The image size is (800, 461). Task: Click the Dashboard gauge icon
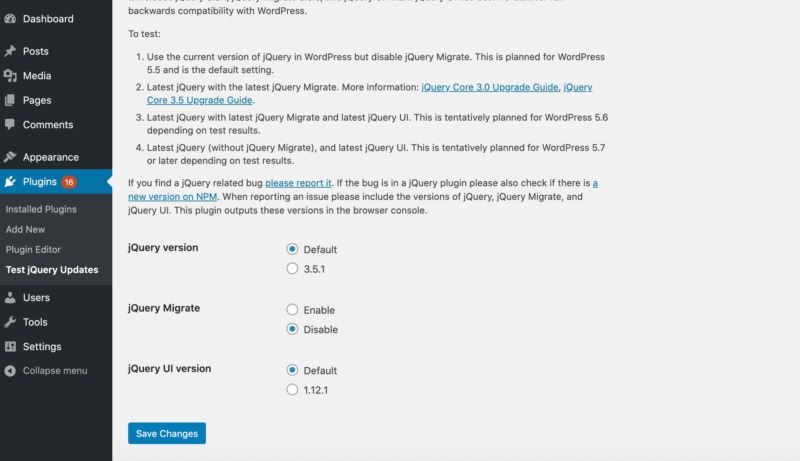10,19
